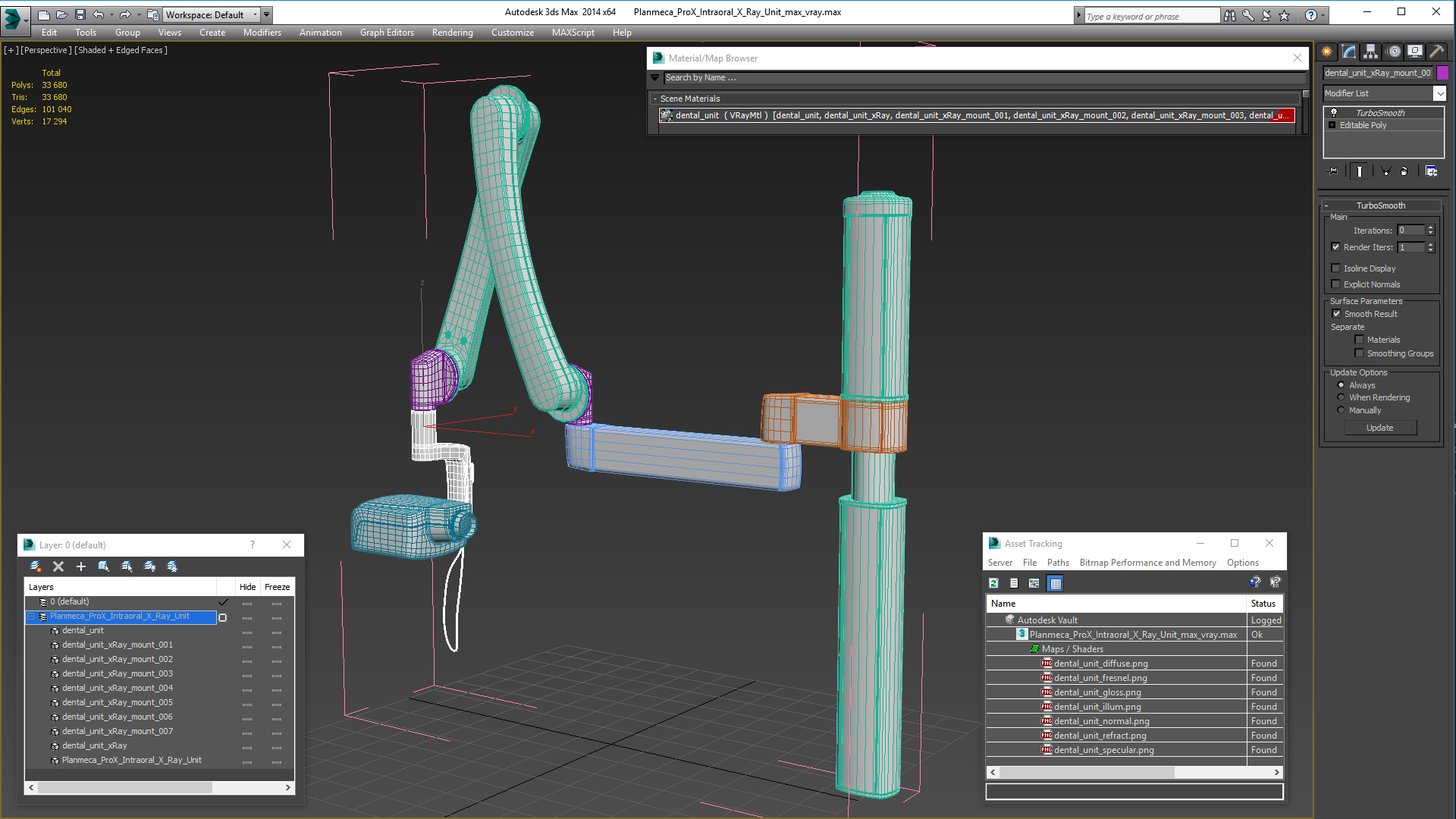Open the Display command panel tab

pos(1415,51)
